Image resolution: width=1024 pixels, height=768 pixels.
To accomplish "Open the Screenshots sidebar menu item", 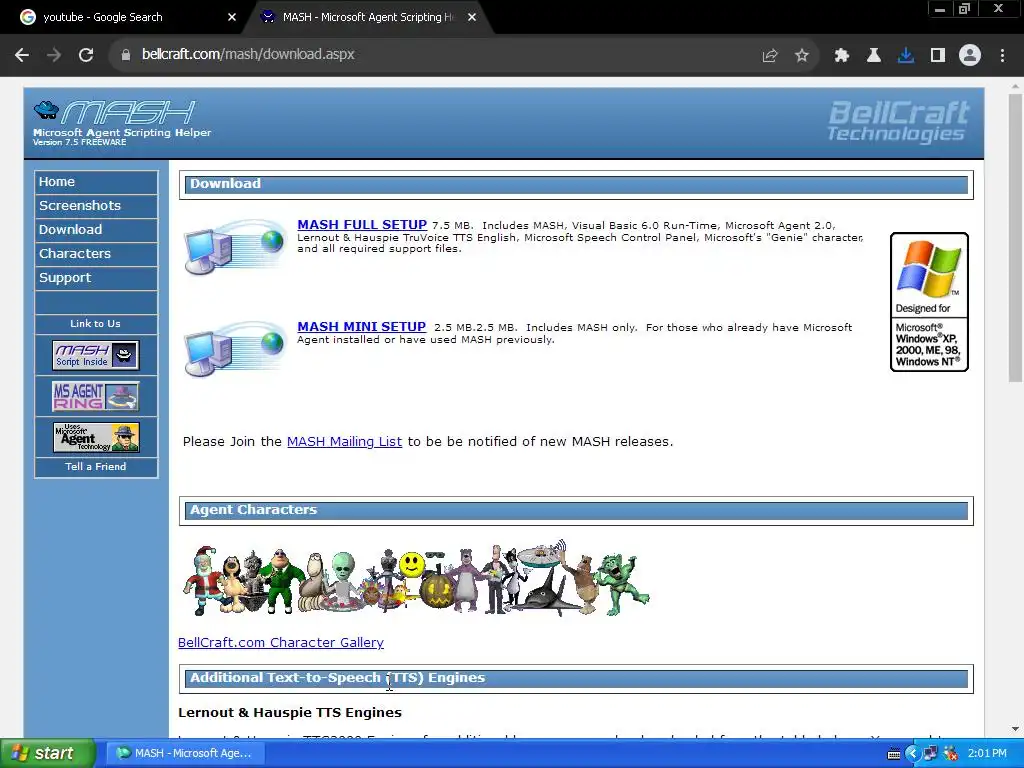I will click(x=96, y=206).
